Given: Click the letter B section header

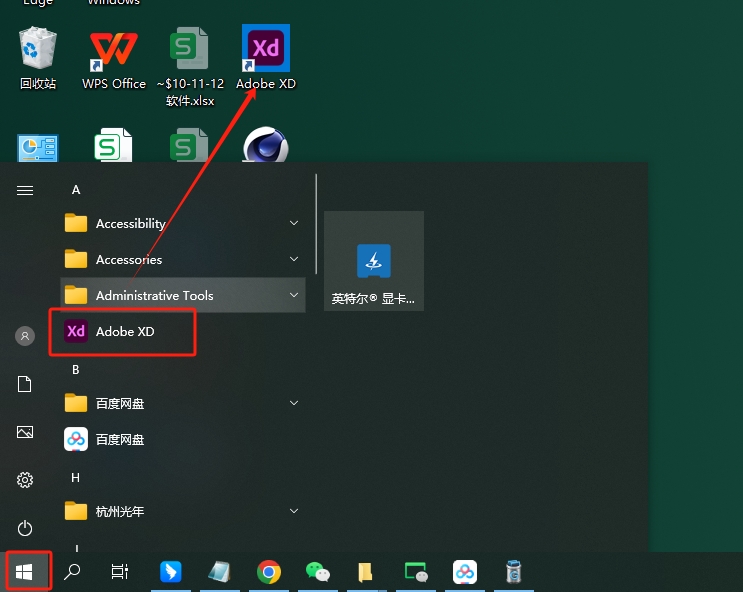Looking at the screenshot, I should 76,370.
